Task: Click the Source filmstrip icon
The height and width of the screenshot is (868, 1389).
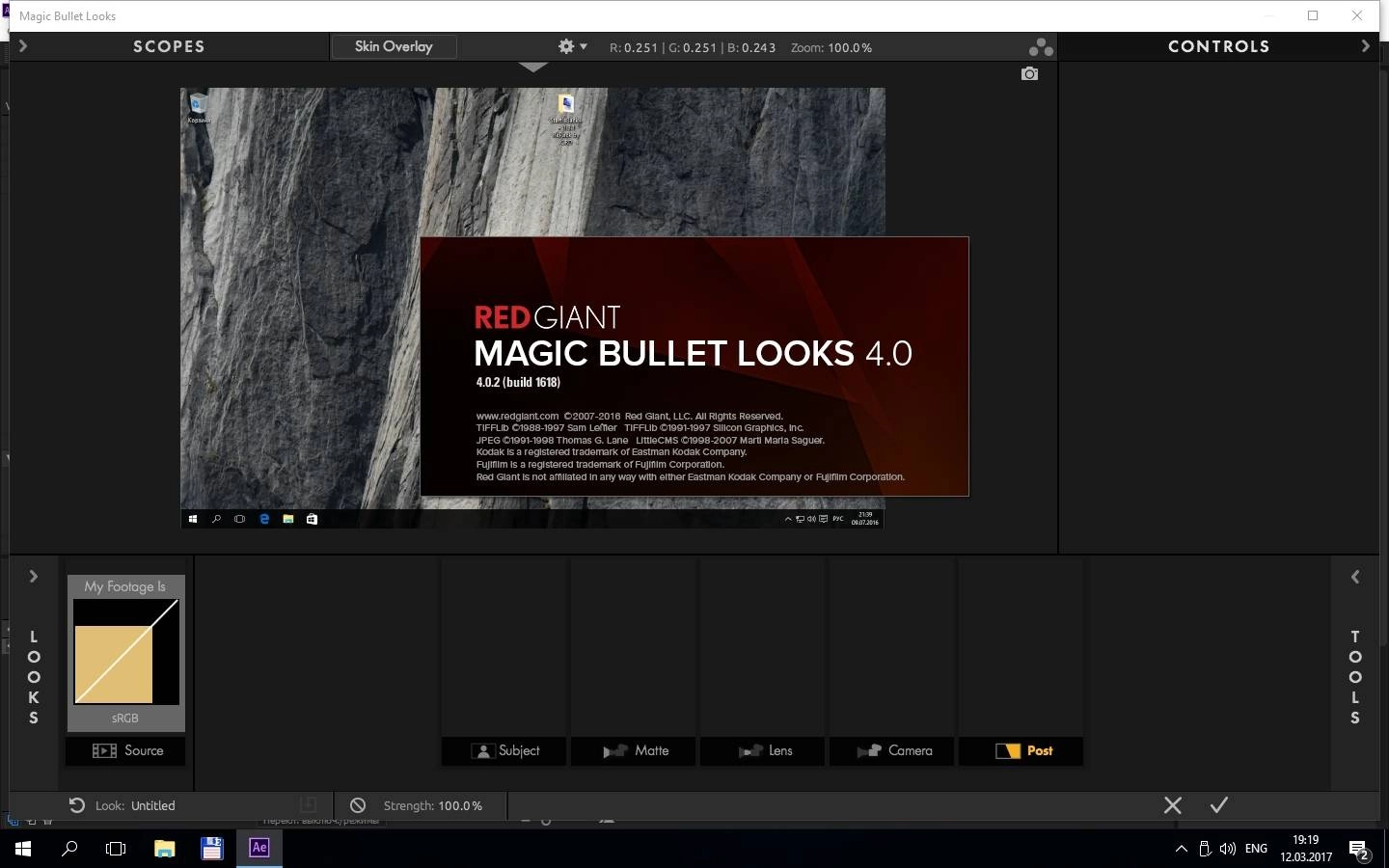Action: 104,750
